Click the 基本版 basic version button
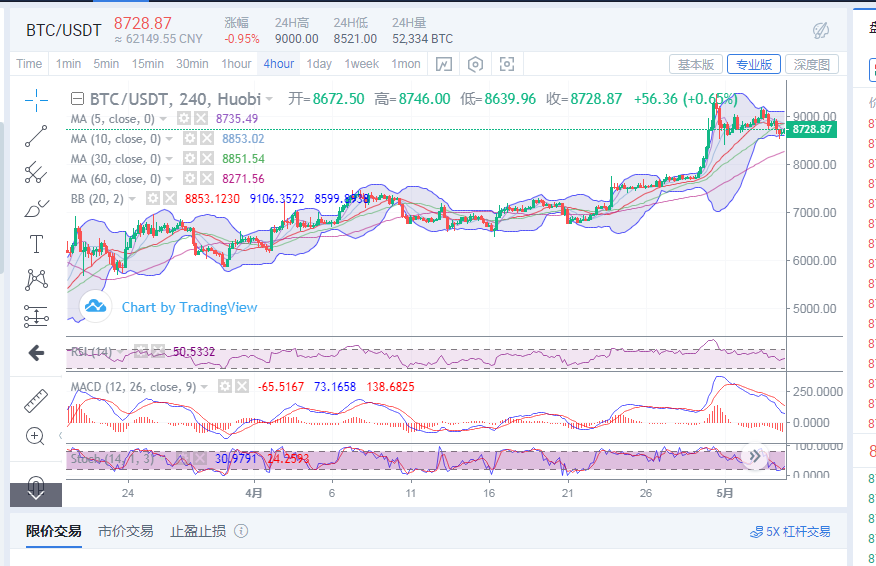The height and width of the screenshot is (566, 876). pyautogui.click(x=696, y=65)
